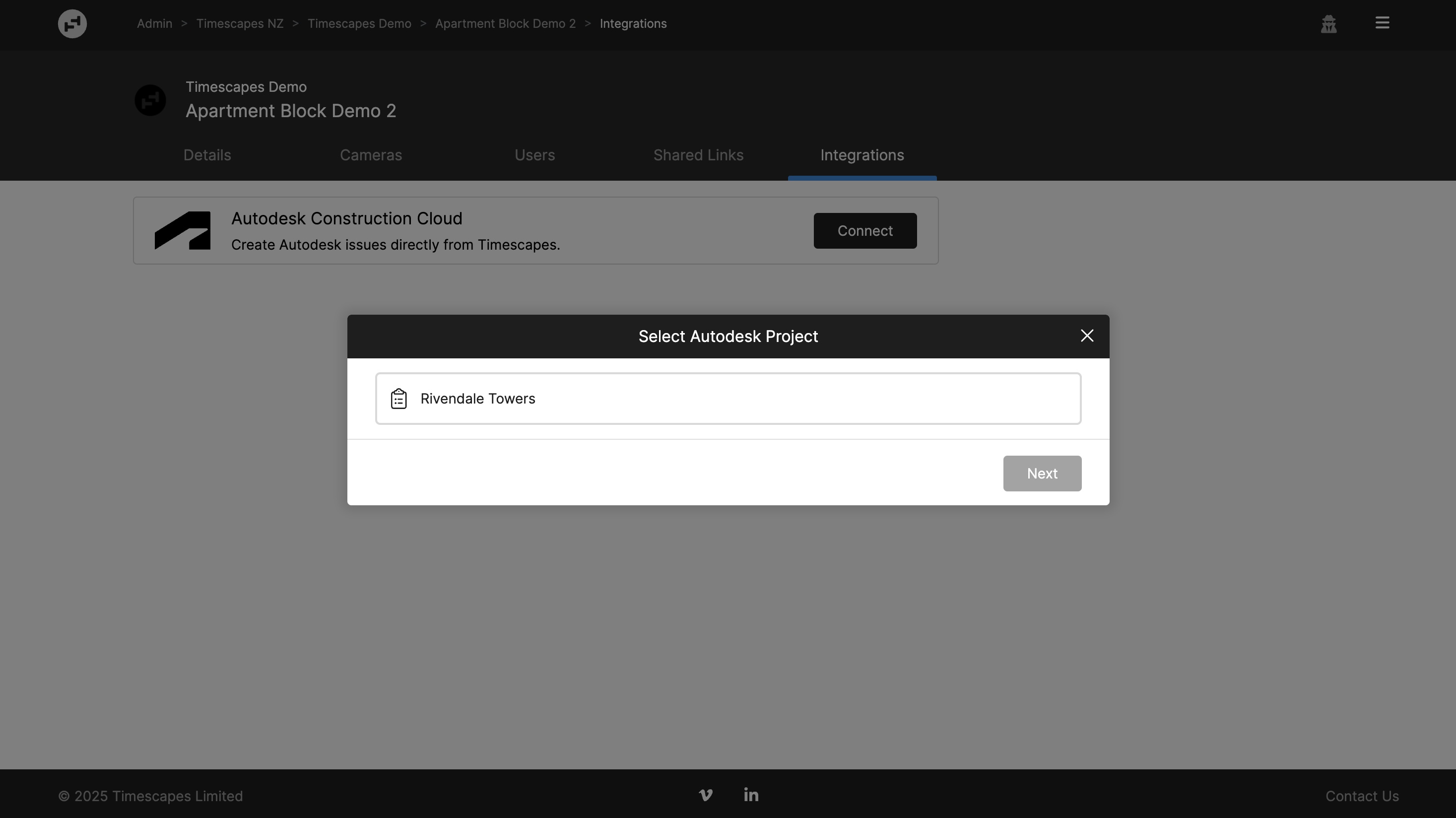Open the hamburger menu icon
The width and height of the screenshot is (1456, 818).
pyautogui.click(x=1382, y=23)
